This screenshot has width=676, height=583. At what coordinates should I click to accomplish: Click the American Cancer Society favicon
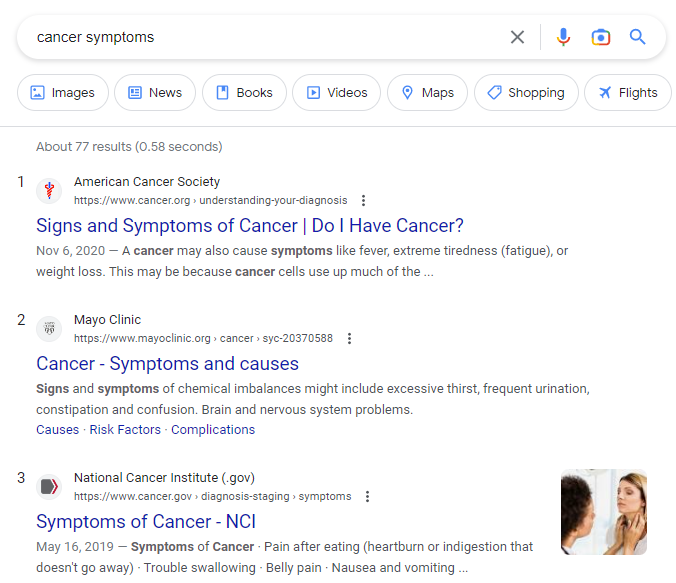[49, 191]
